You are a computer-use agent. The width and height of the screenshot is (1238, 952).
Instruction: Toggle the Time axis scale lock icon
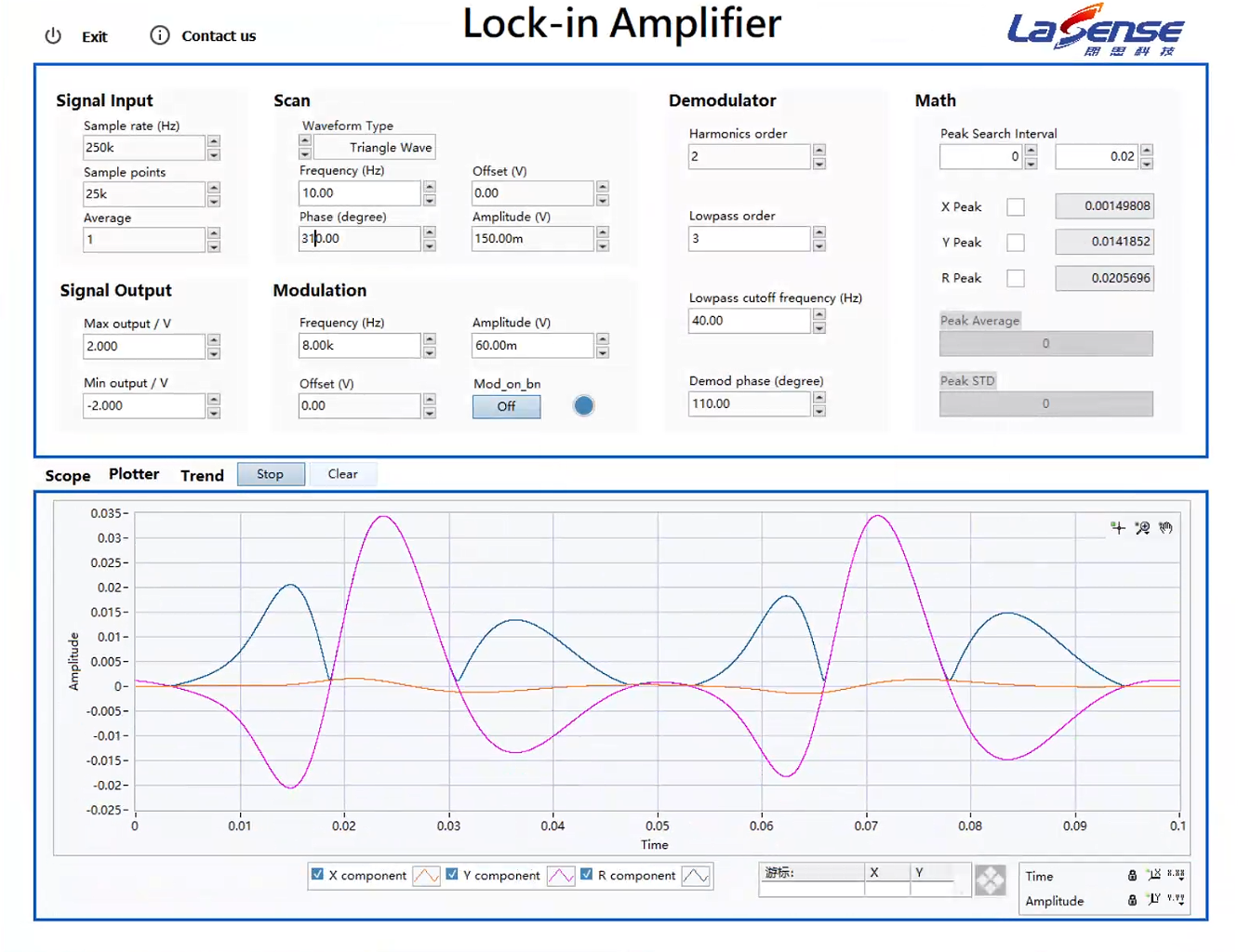tap(1132, 876)
